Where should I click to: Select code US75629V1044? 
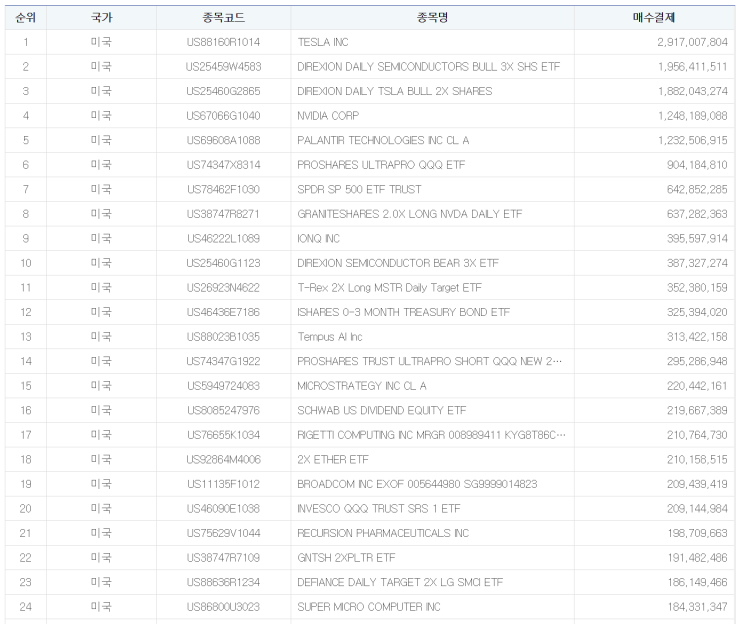pos(223,533)
